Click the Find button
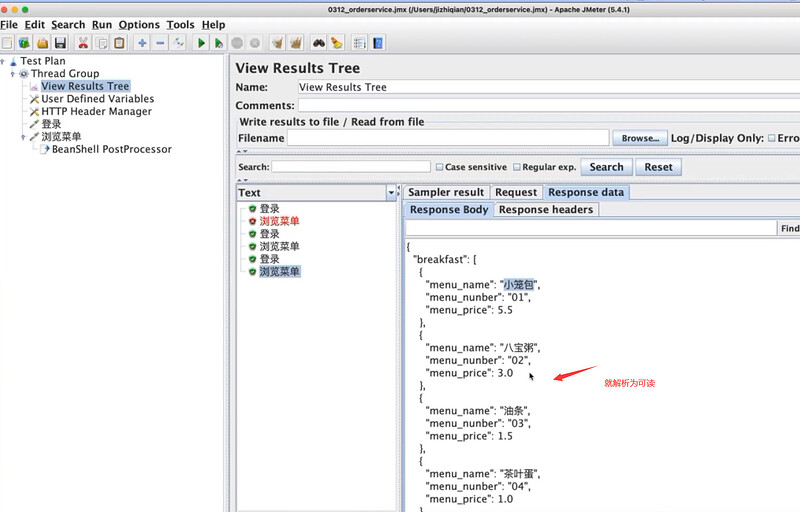 pyautogui.click(x=789, y=228)
